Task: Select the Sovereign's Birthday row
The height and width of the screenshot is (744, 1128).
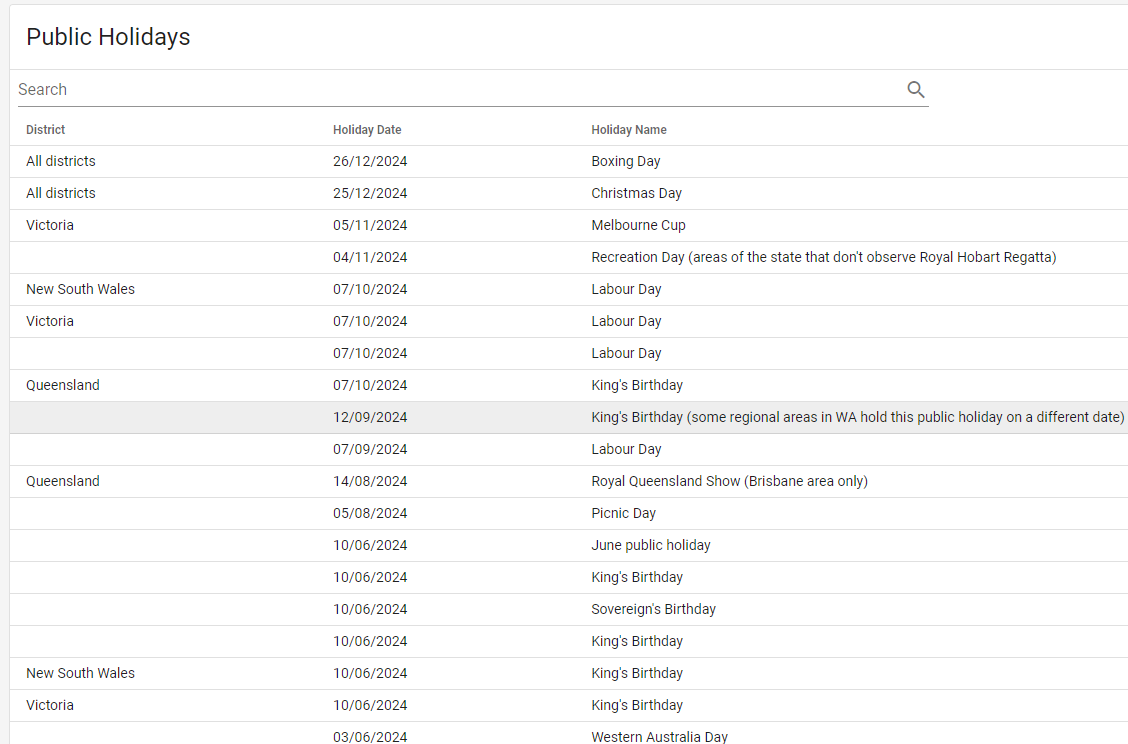Action: [653, 610]
